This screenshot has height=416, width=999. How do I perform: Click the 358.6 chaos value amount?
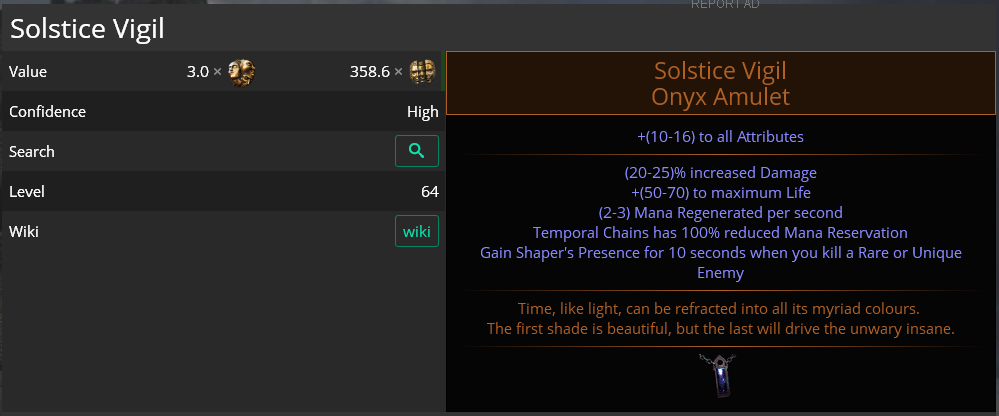coord(369,72)
